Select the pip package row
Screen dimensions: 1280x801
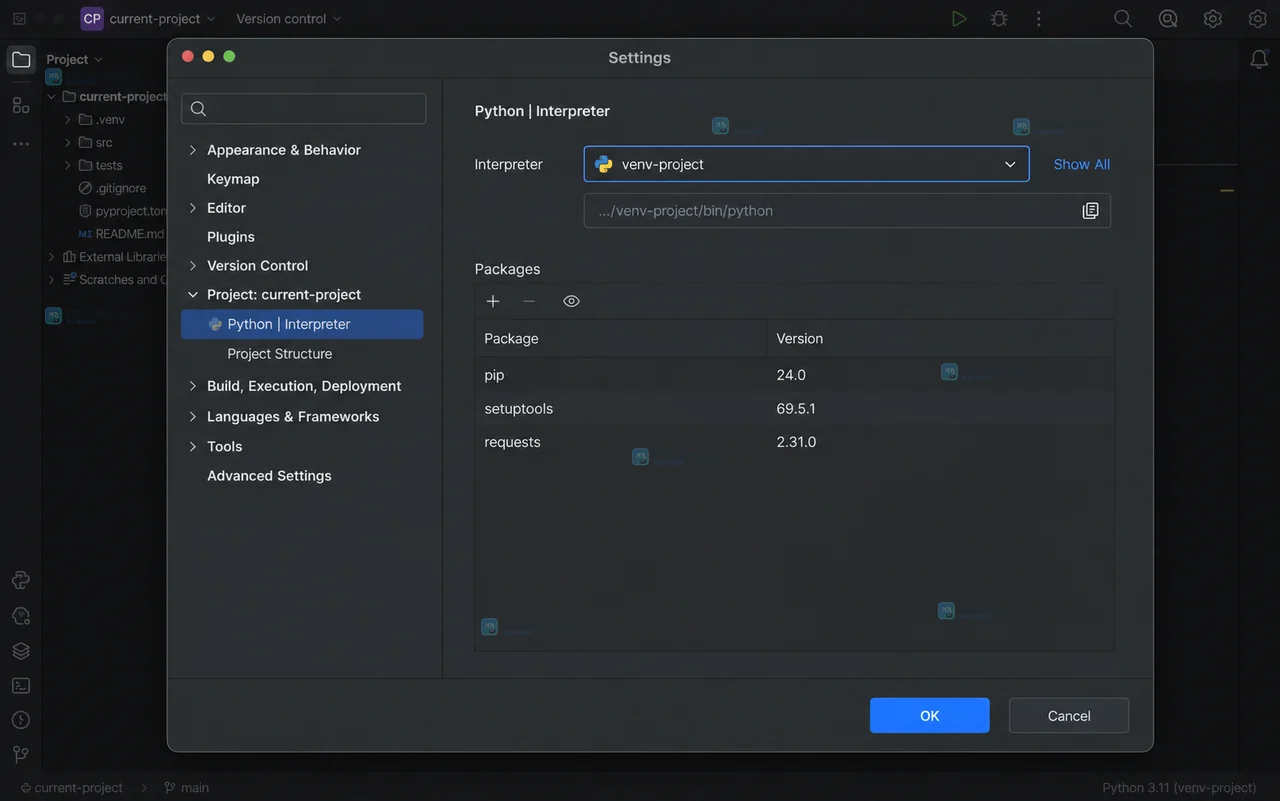pos(794,375)
